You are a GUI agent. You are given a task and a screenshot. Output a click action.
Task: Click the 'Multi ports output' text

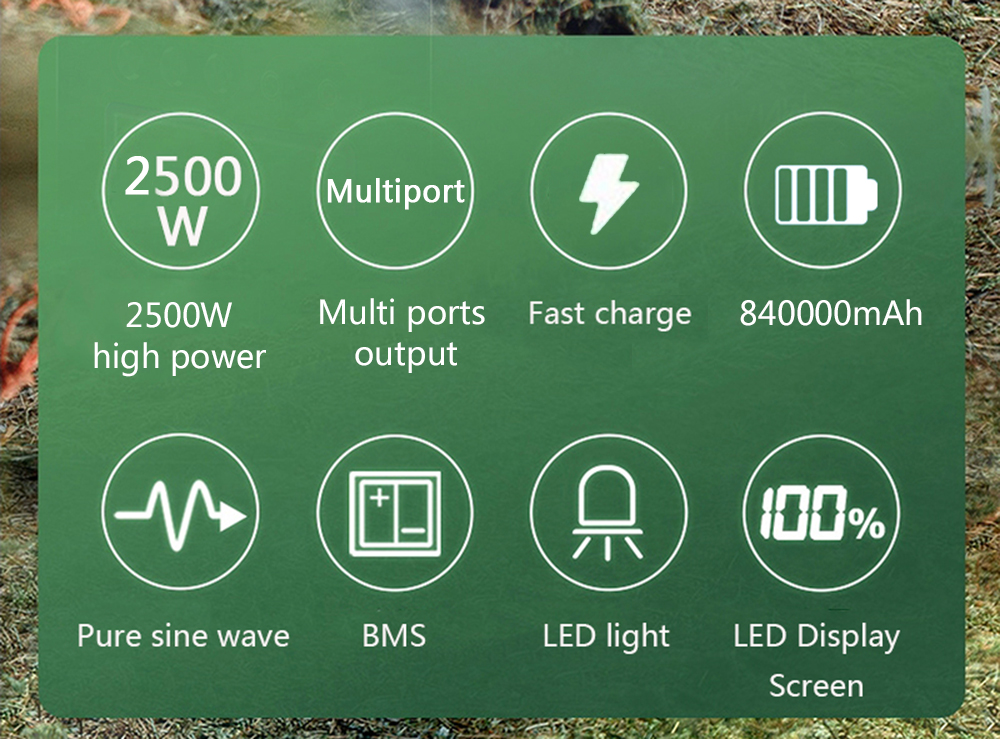[x=402, y=333]
